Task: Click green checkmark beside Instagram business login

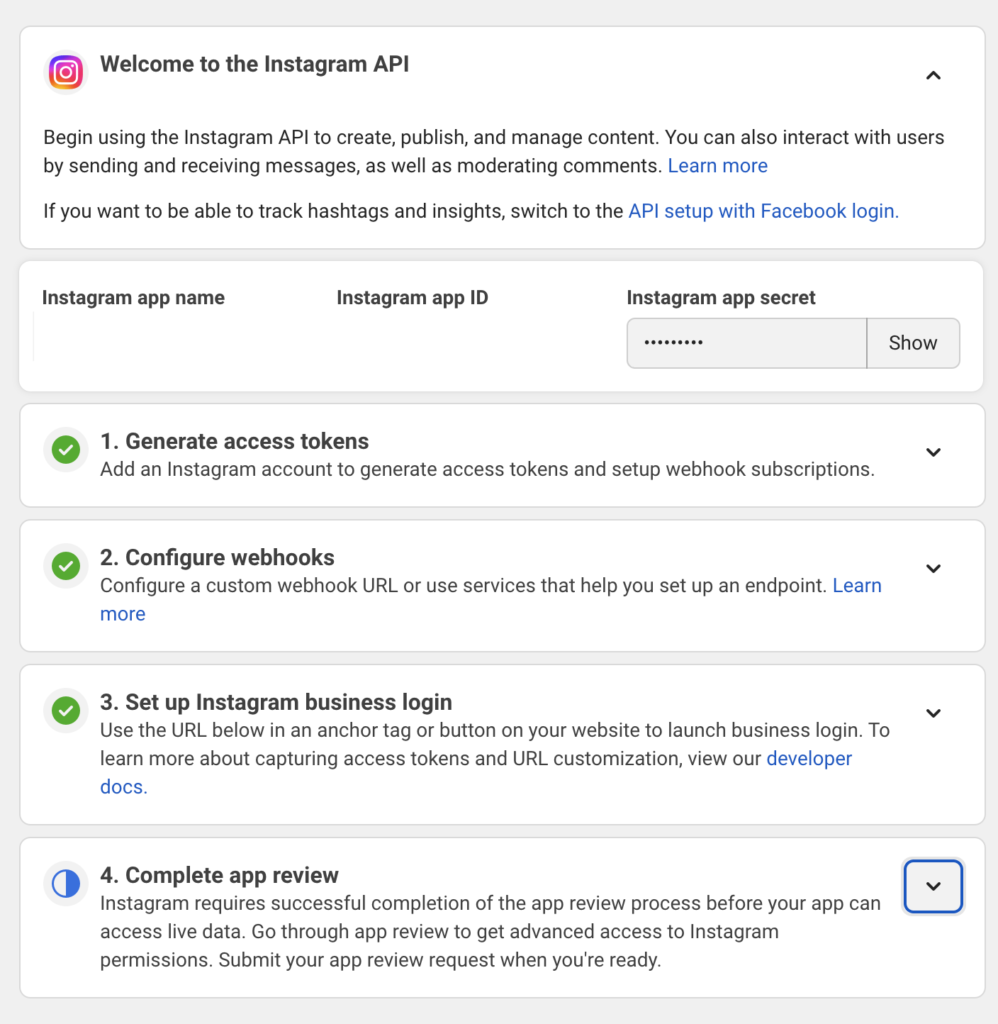Action: click(65, 711)
